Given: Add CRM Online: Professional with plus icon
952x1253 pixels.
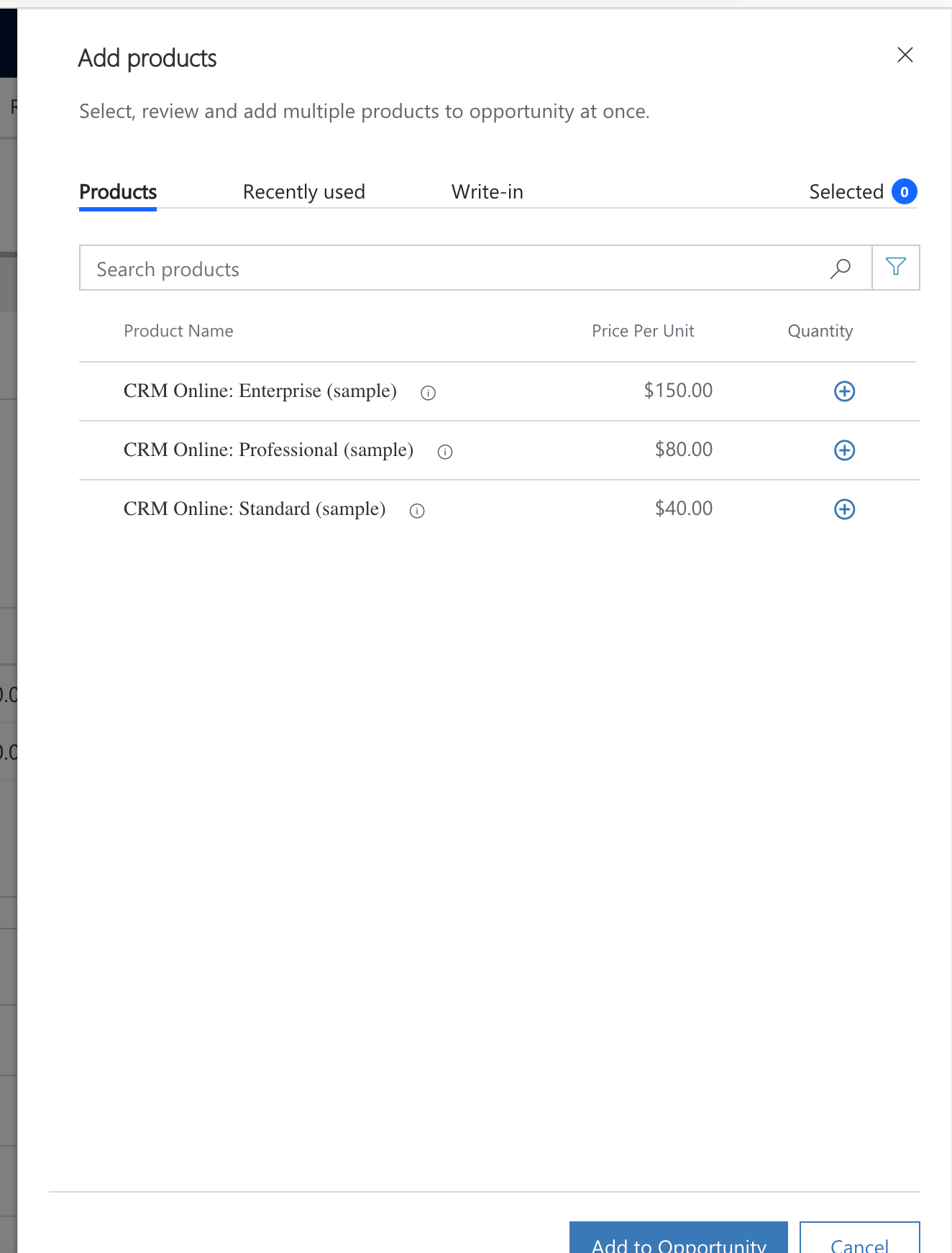Looking at the screenshot, I should point(844,450).
